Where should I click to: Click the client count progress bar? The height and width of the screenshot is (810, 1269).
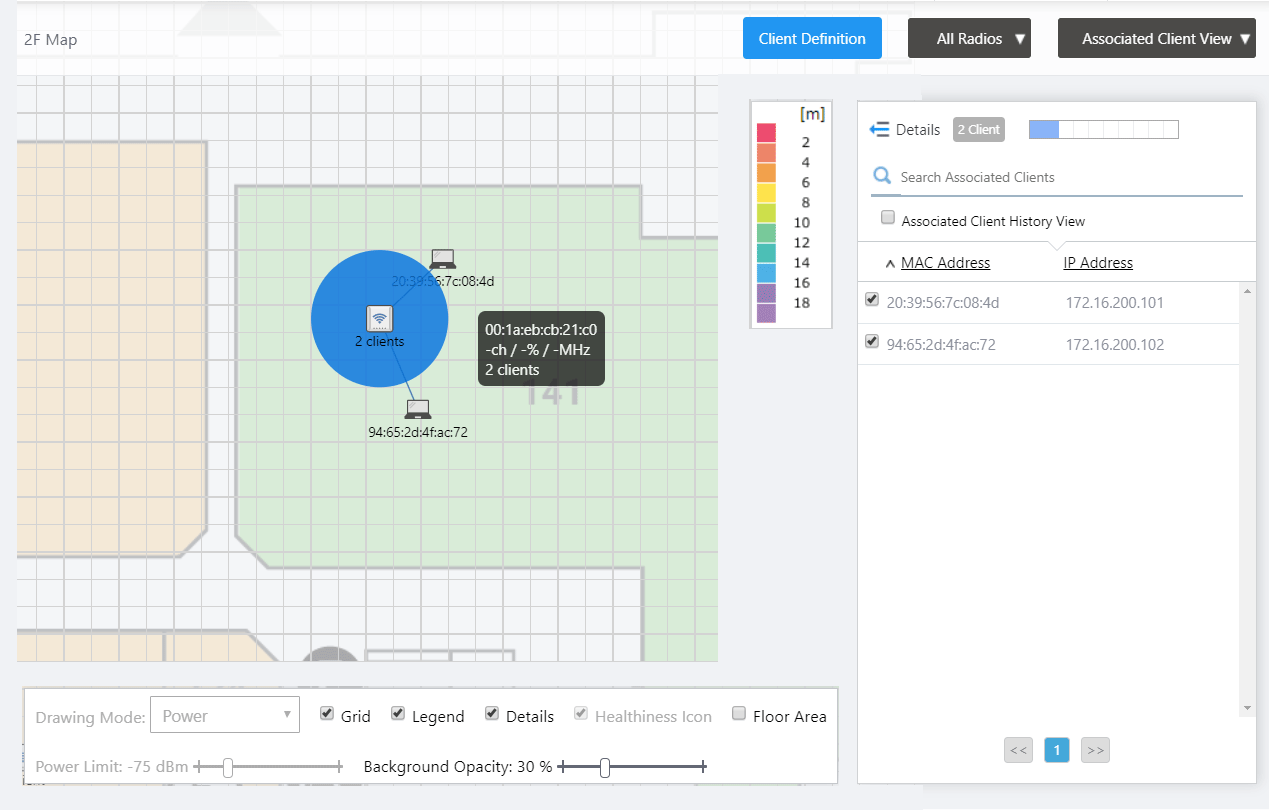(x=1104, y=129)
